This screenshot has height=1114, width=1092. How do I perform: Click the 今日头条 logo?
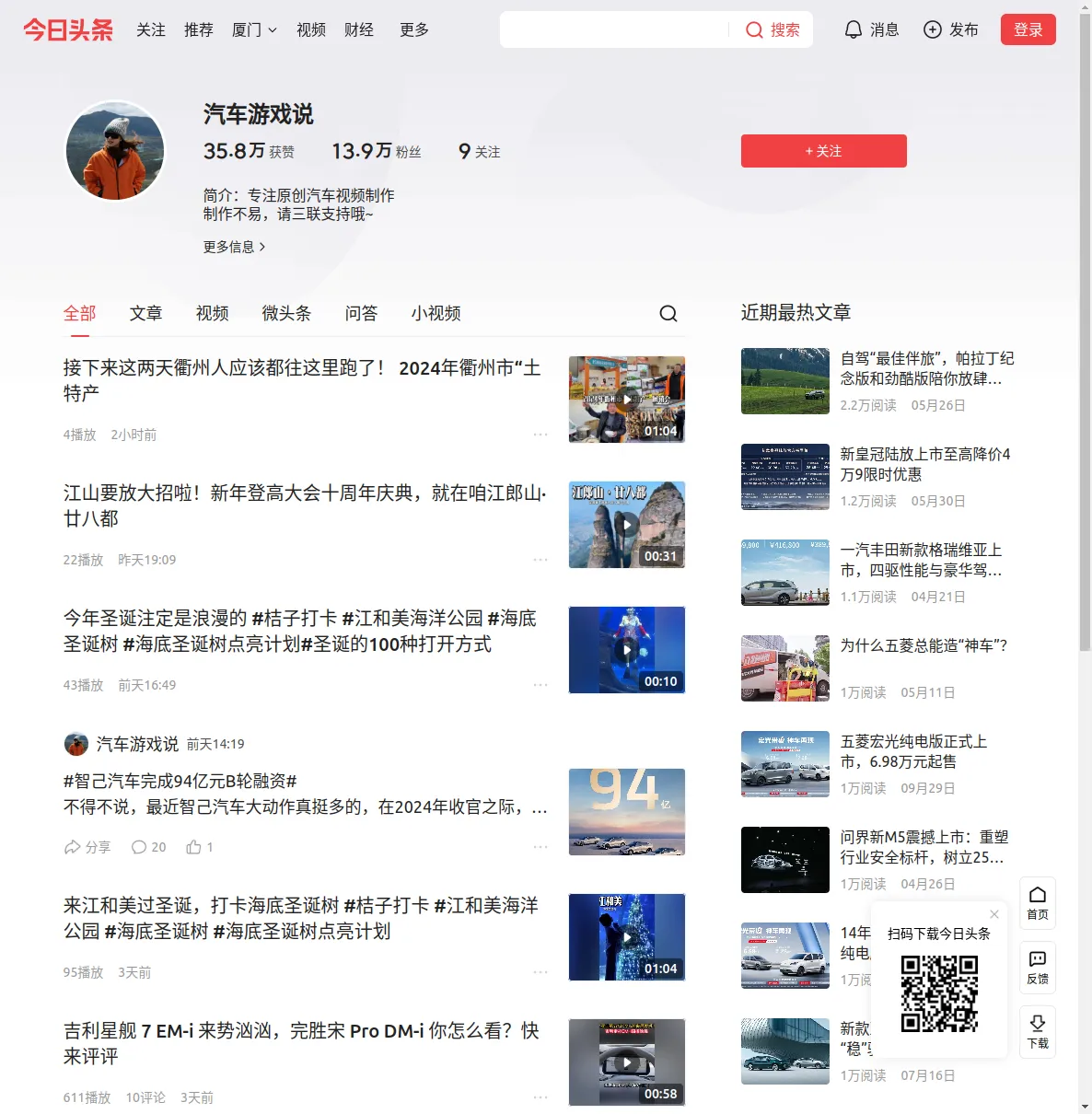(x=68, y=29)
